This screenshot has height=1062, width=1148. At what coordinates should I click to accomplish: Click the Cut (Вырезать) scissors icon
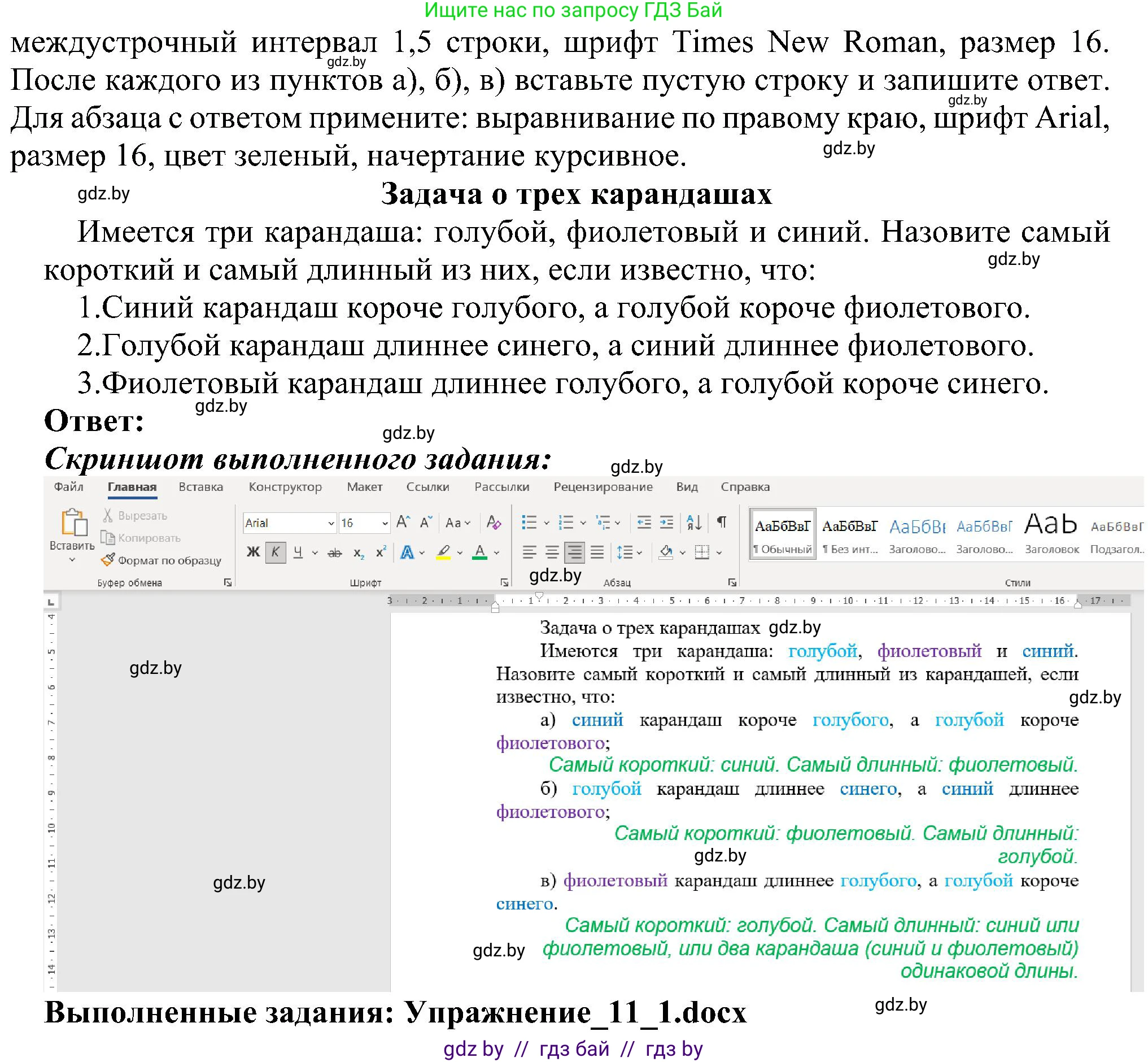coord(107,515)
